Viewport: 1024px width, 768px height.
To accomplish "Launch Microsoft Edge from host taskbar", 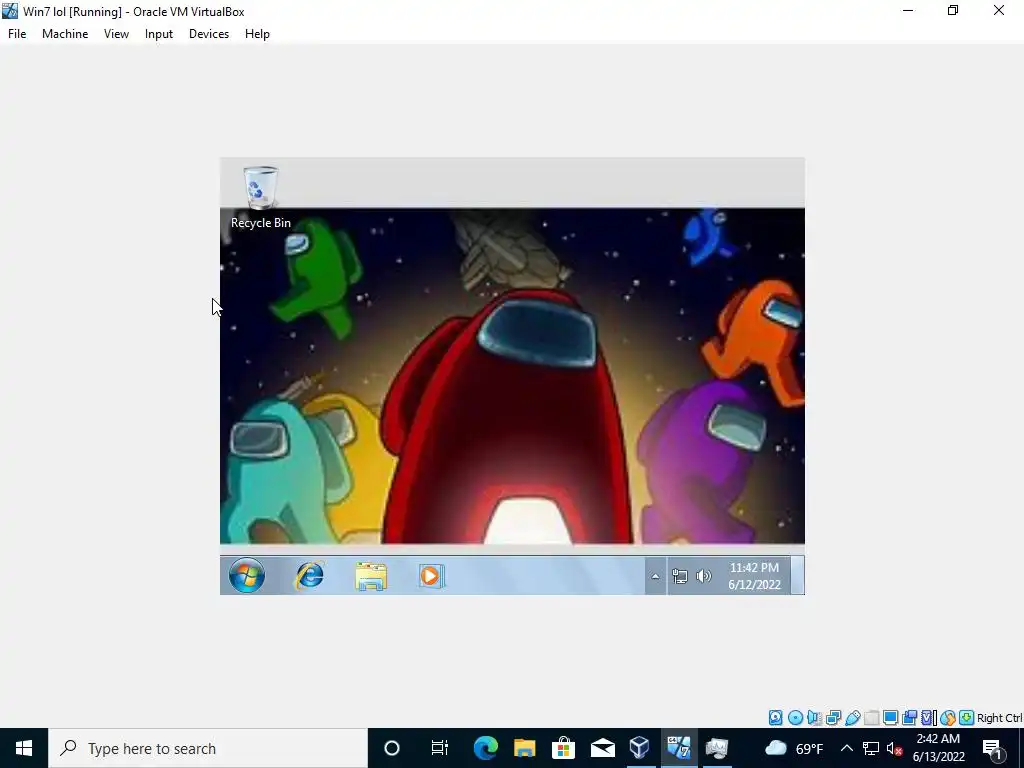I will tap(485, 748).
